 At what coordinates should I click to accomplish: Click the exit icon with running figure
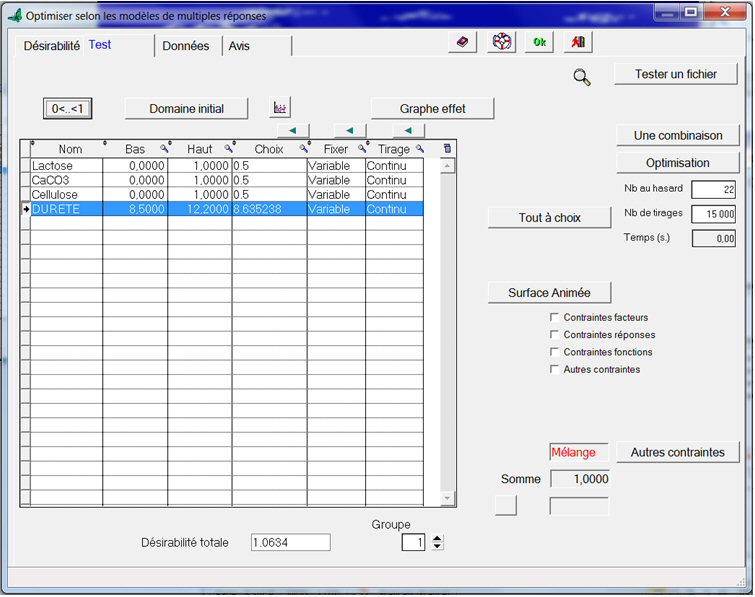pyautogui.click(x=578, y=43)
